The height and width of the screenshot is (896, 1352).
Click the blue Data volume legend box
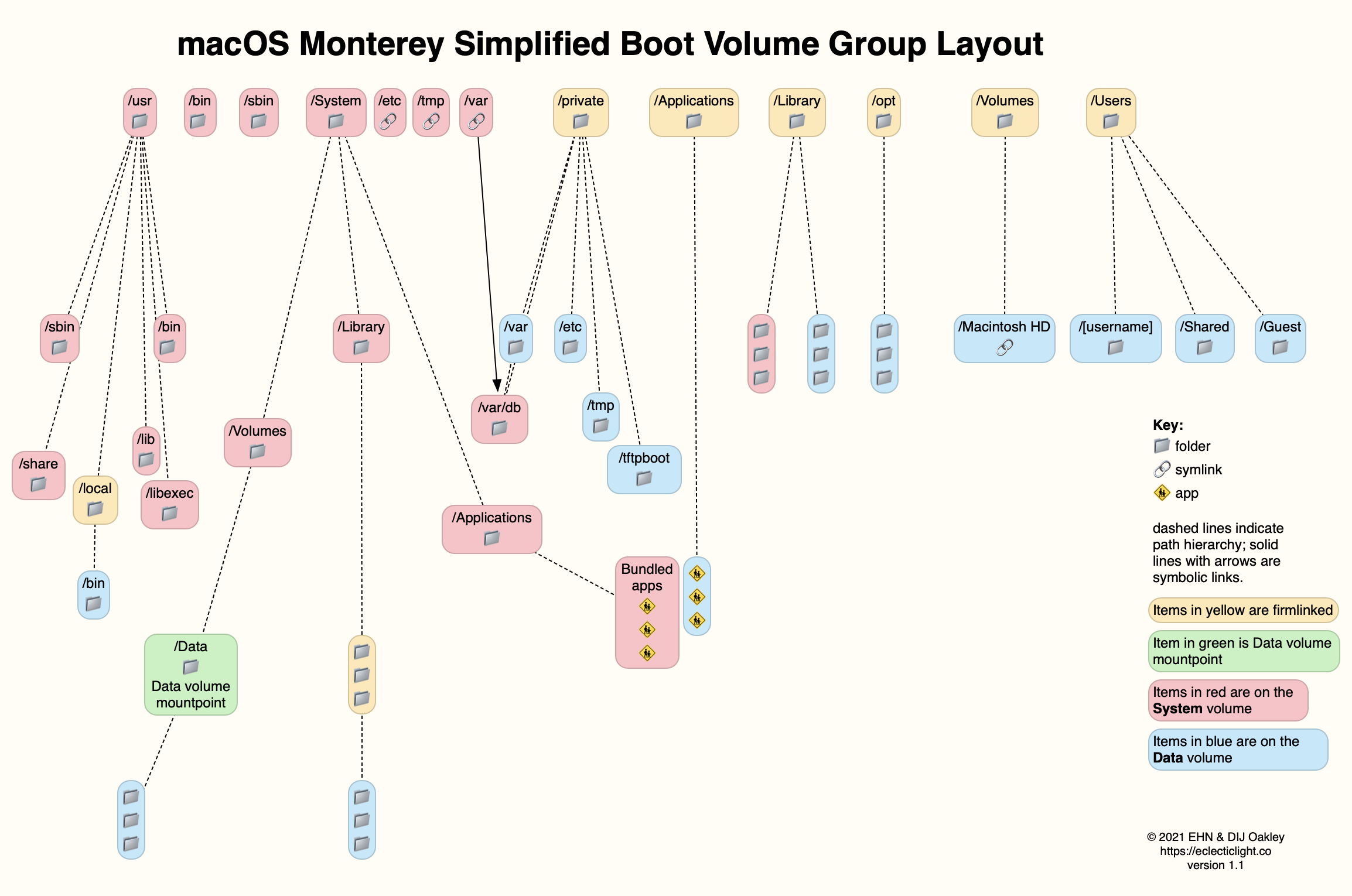click(1237, 749)
